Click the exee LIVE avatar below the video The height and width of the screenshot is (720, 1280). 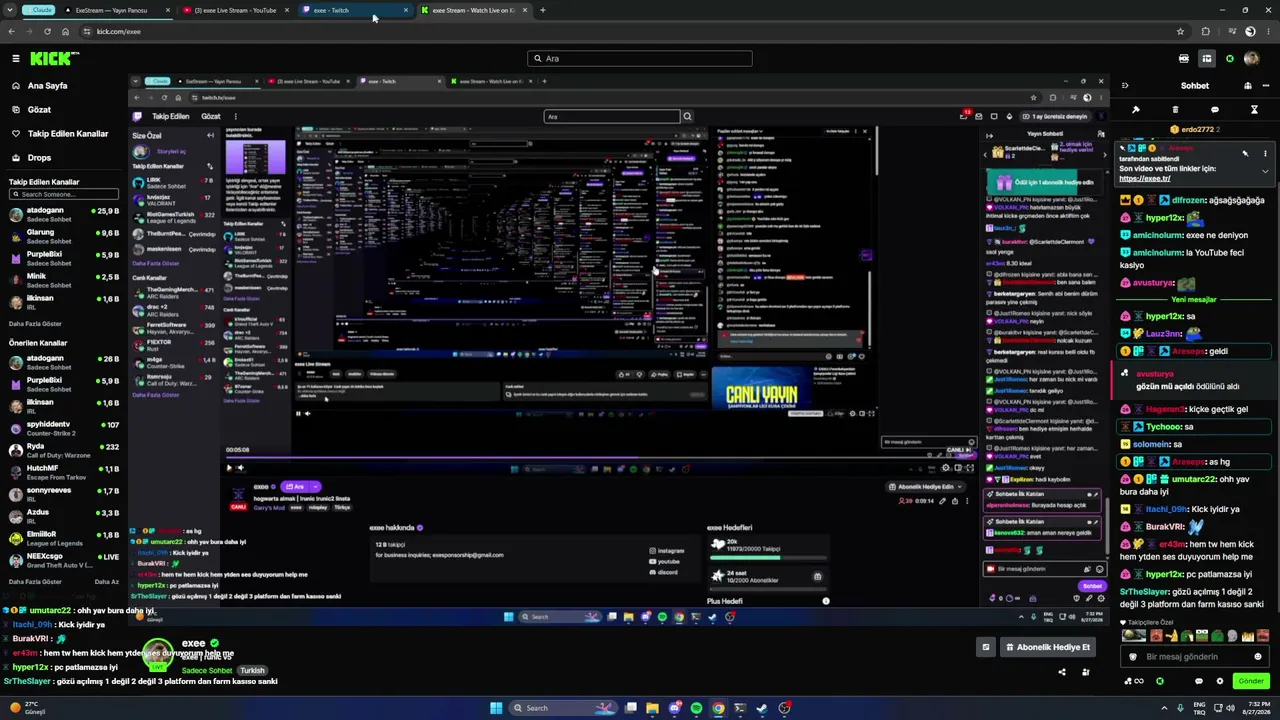click(x=157, y=655)
